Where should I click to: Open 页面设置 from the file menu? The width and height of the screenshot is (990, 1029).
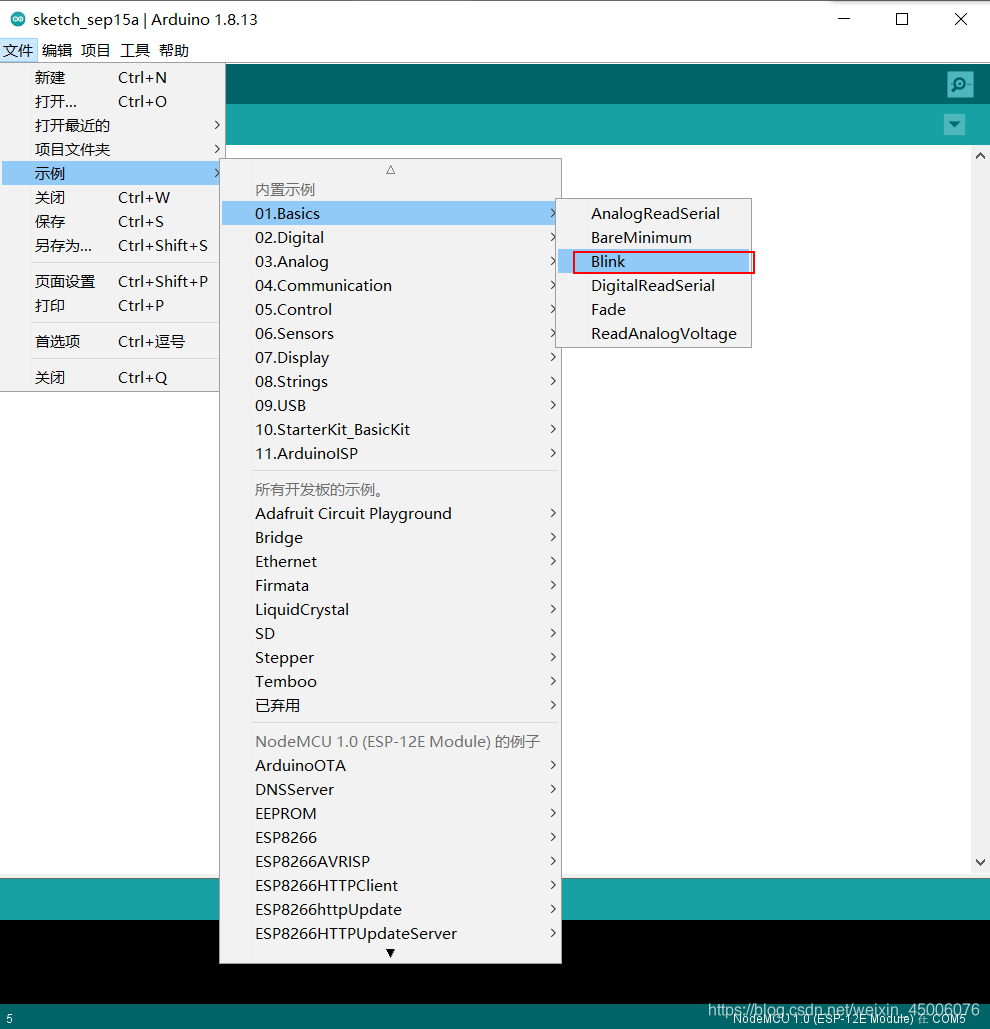pyautogui.click(x=112, y=282)
